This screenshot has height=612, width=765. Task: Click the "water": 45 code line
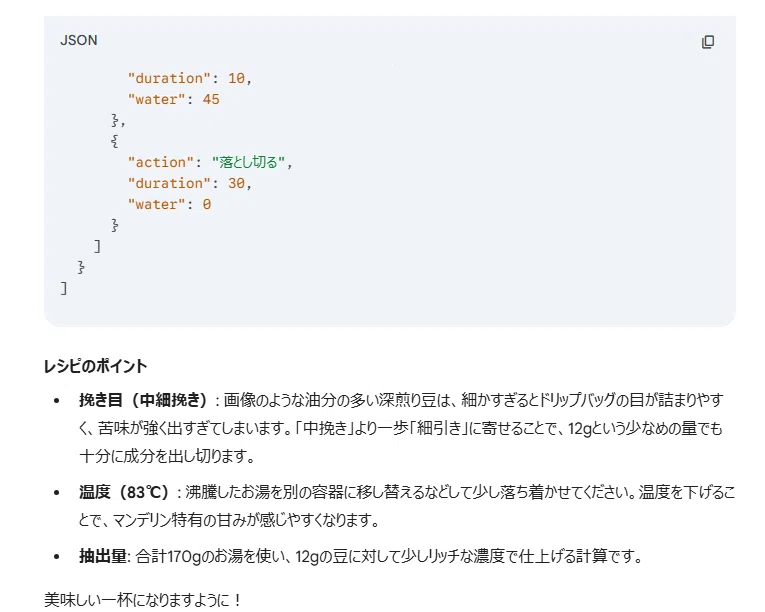pos(174,99)
